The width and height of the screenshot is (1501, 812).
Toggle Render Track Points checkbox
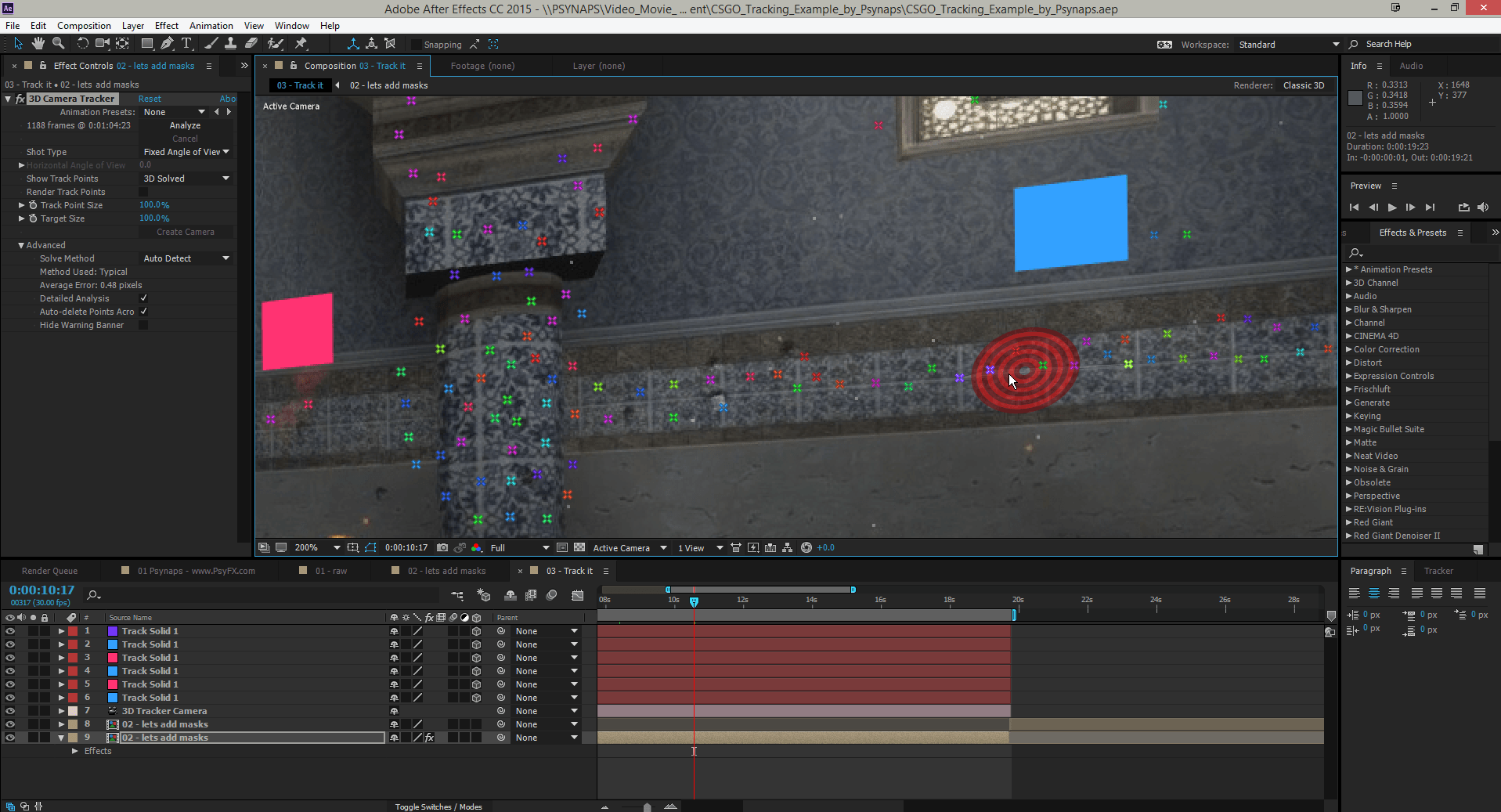point(143,192)
